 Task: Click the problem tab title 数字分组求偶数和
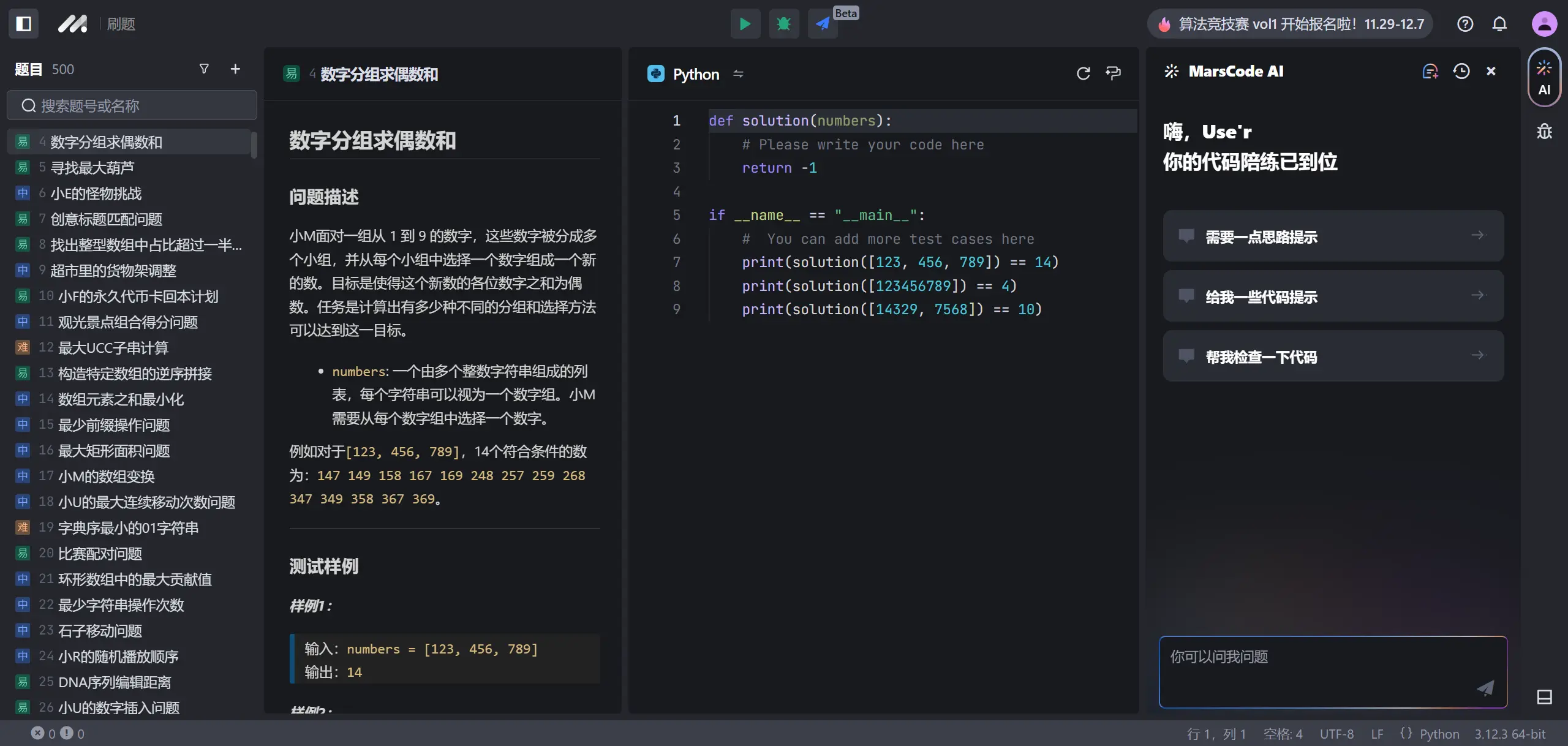pos(379,74)
